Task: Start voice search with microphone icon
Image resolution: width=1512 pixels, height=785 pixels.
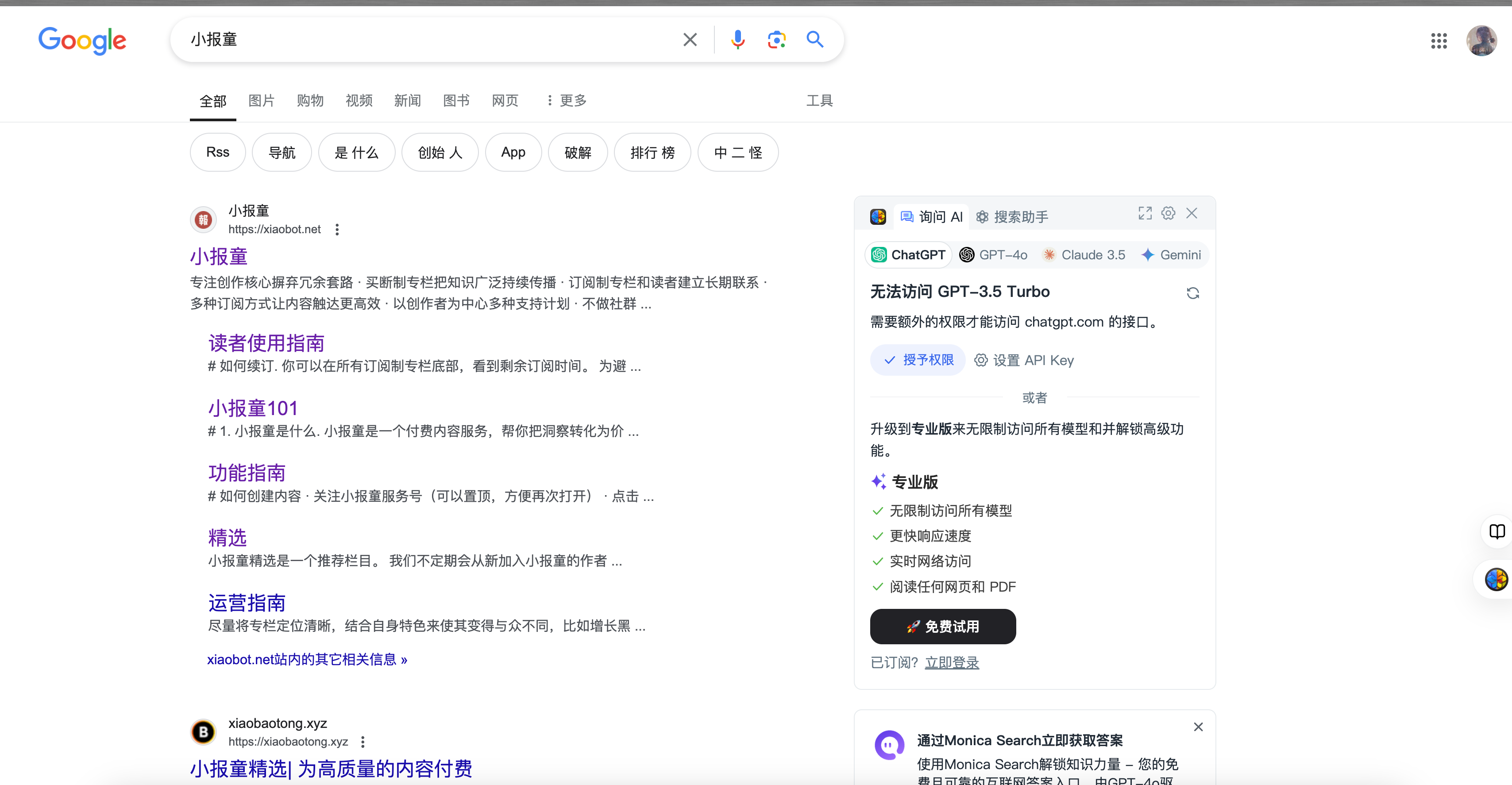Action: [x=738, y=39]
